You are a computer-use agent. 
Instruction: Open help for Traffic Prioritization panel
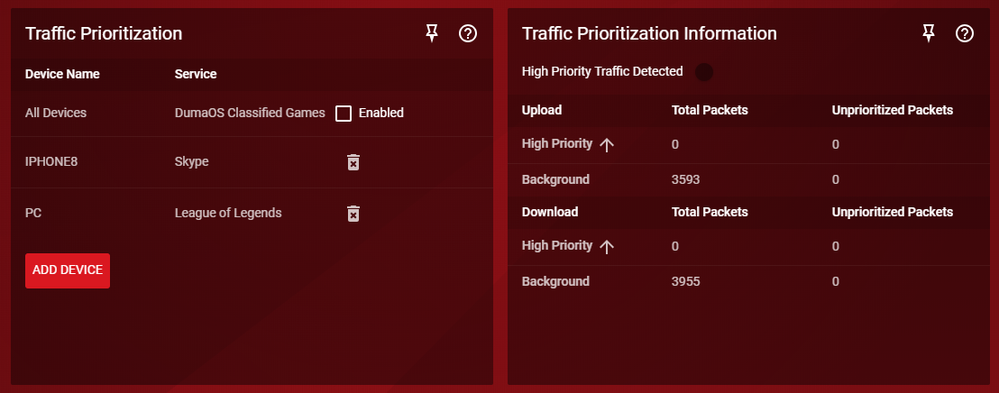[468, 34]
